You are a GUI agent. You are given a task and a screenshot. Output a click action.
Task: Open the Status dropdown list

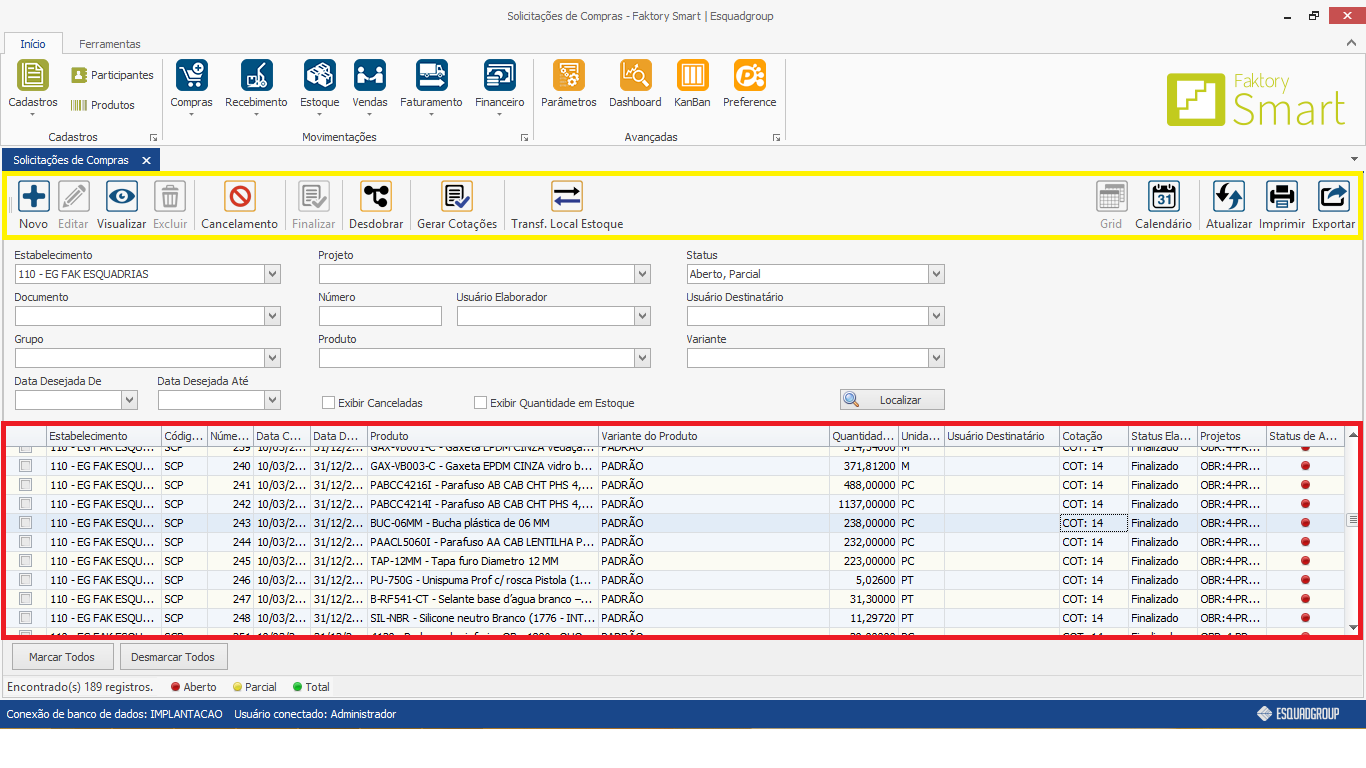936,274
